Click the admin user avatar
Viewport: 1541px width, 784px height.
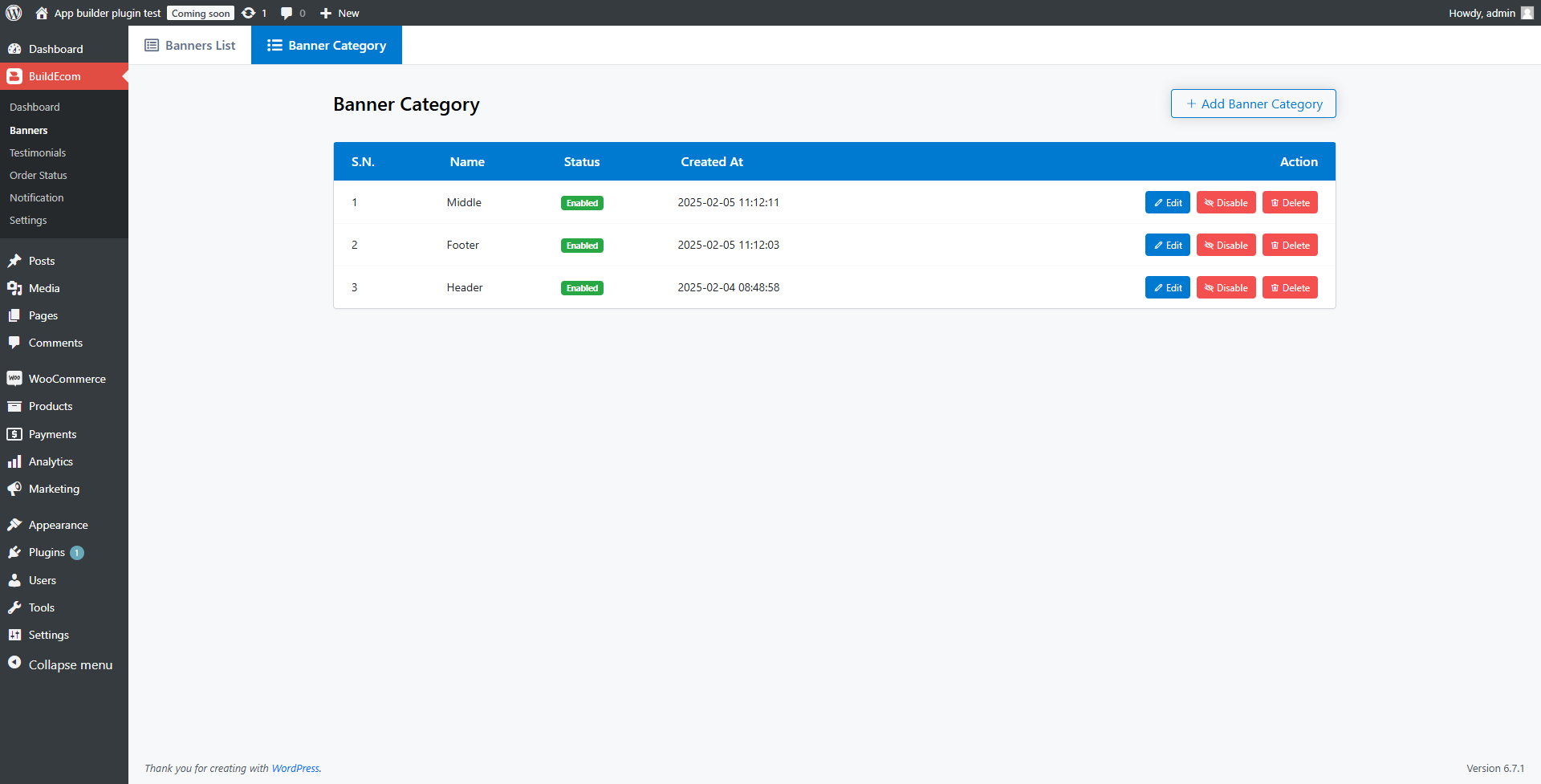pos(1527,13)
